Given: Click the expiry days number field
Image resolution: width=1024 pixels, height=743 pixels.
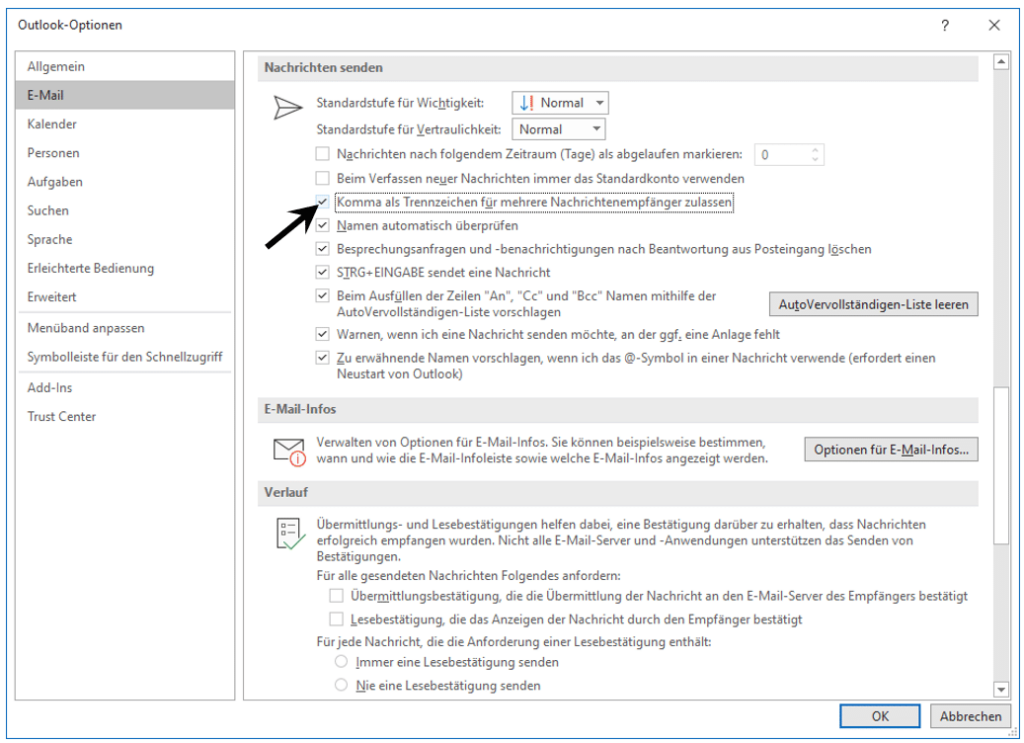Looking at the screenshot, I should coord(782,155).
